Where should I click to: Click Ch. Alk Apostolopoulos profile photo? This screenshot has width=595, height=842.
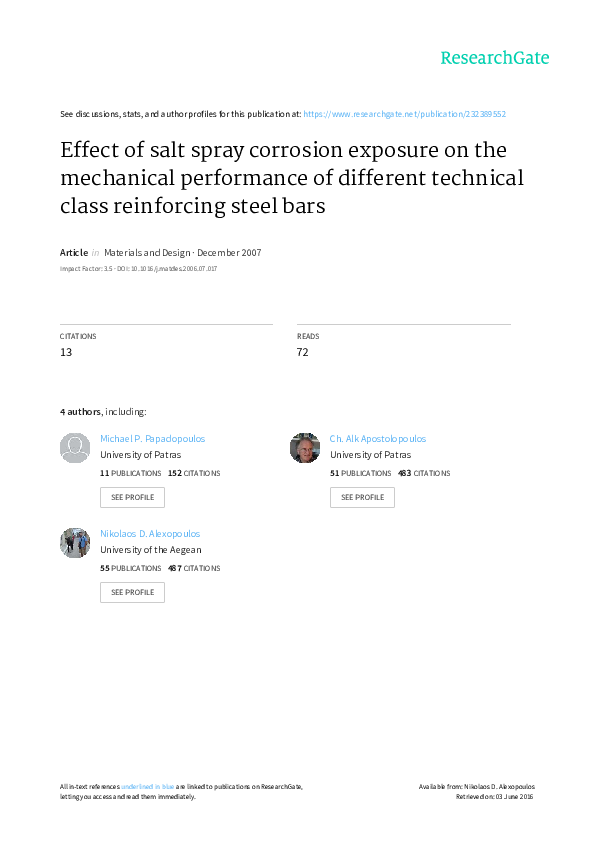point(304,448)
